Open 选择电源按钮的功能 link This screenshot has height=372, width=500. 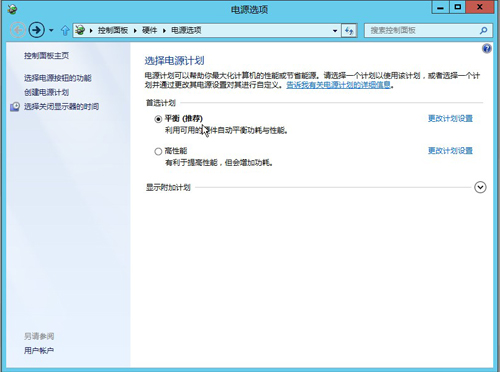click(58, 78)
